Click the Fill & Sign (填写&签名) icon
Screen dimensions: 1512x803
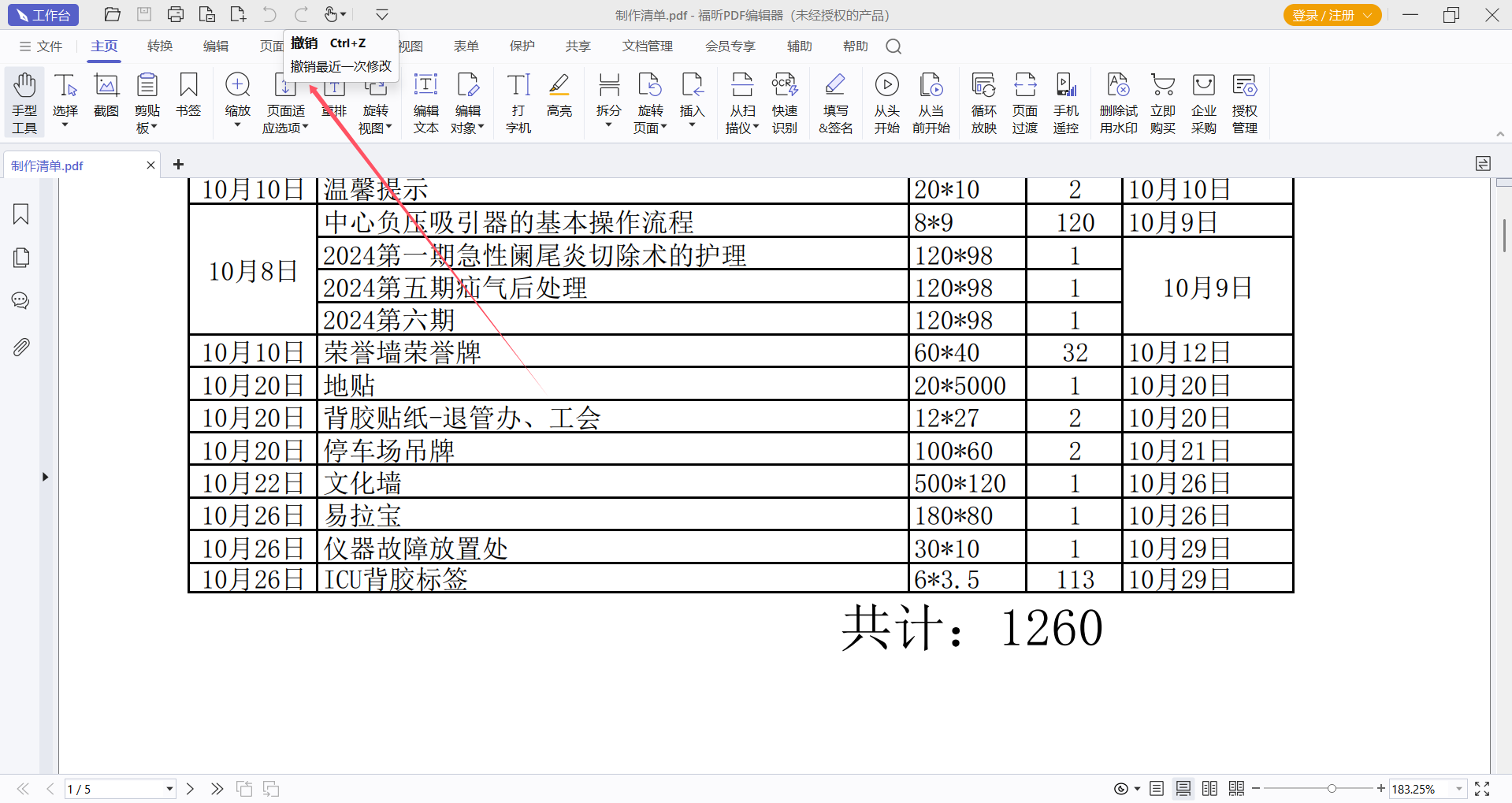(835, 102)
